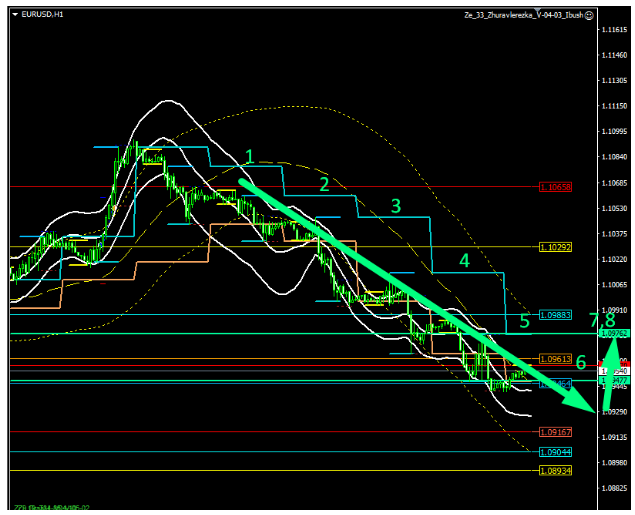Click the green 1.09762 price axis marker

click(x=614, y=333)
